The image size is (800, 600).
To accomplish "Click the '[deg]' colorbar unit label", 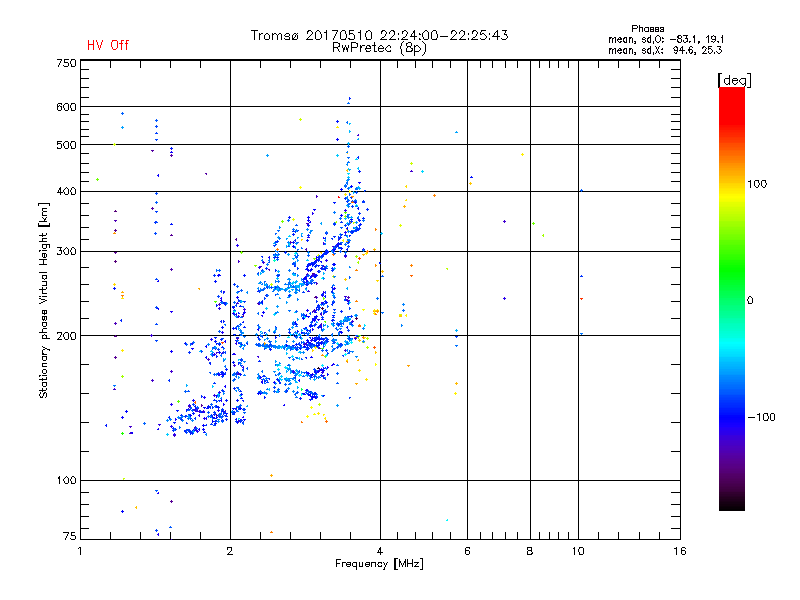I will [734, 80].
